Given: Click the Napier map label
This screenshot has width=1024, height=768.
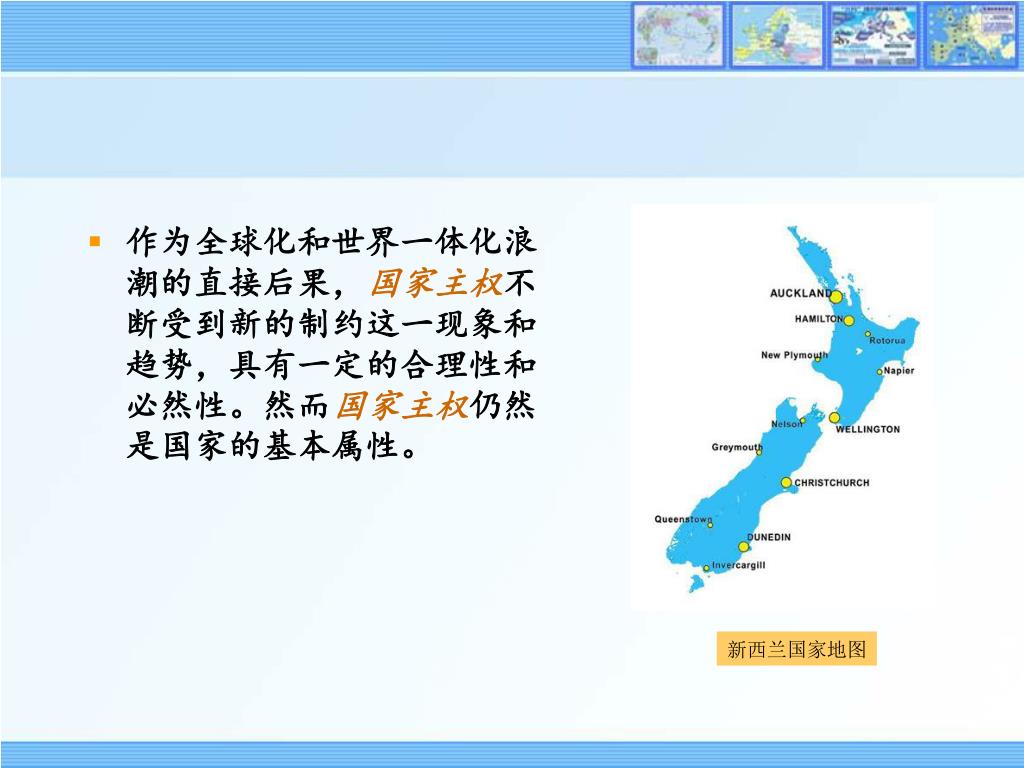Looking at the screenshot, I should tap(899, 370).
